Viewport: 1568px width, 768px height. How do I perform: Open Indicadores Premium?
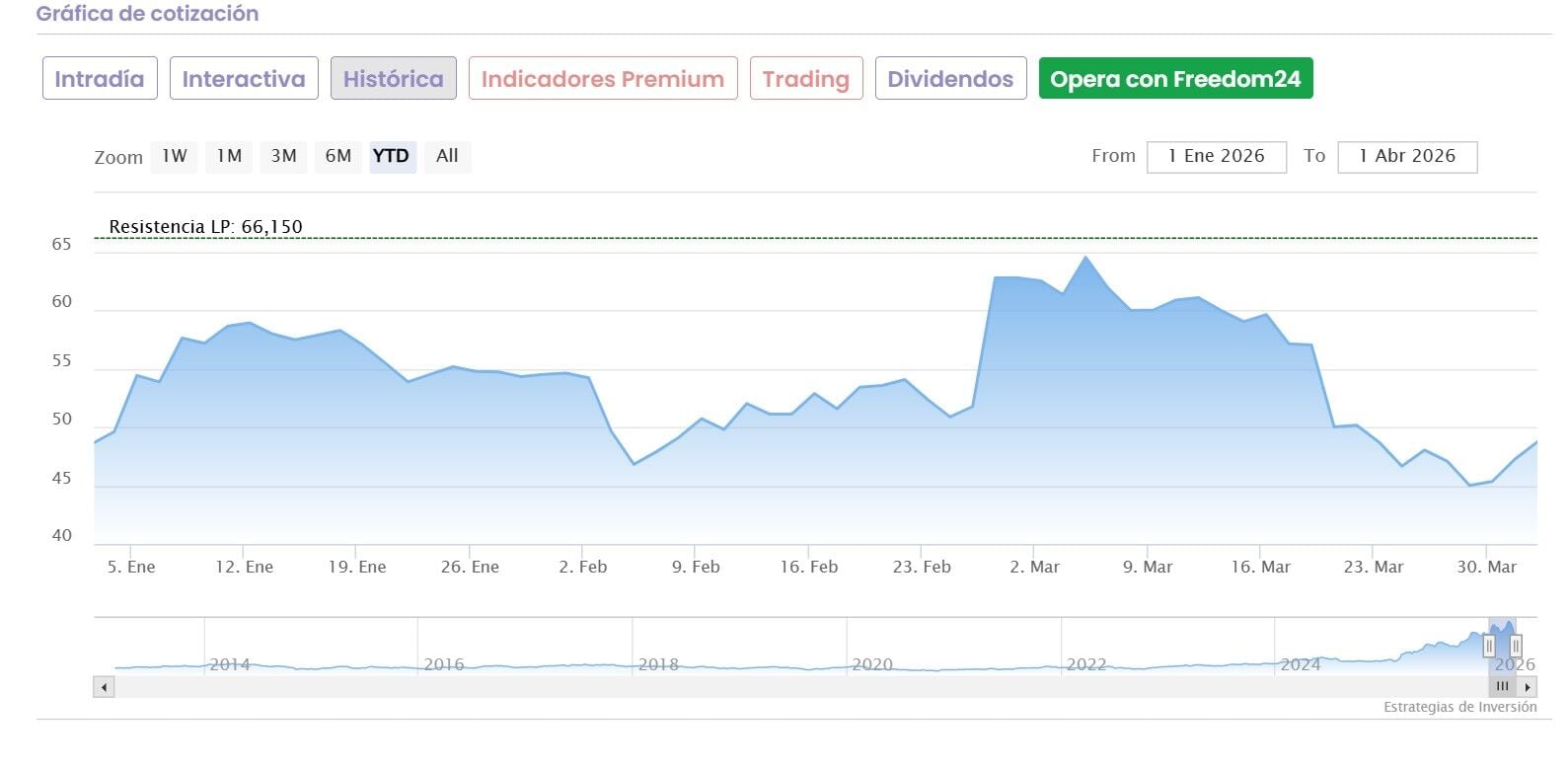(x=603, y=79)
